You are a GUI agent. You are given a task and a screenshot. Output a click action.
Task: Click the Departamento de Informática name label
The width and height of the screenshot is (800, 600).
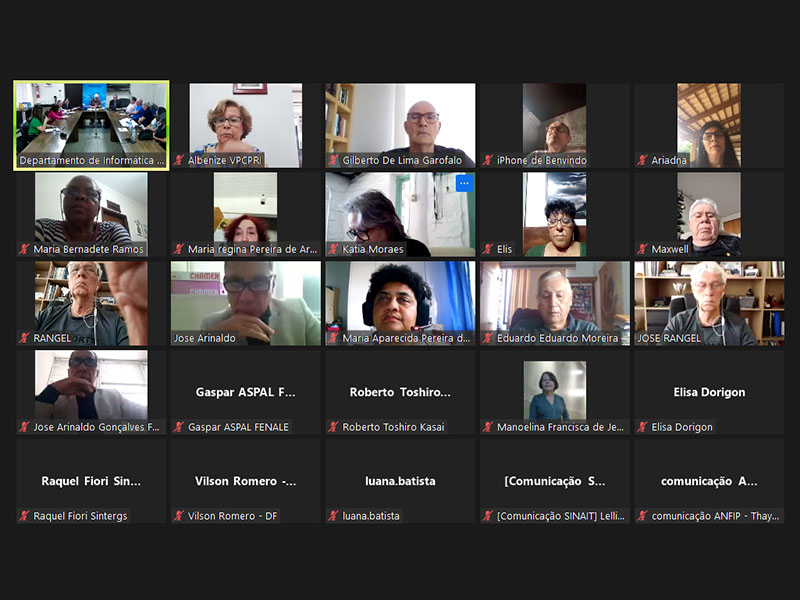[x=91, y=160]
